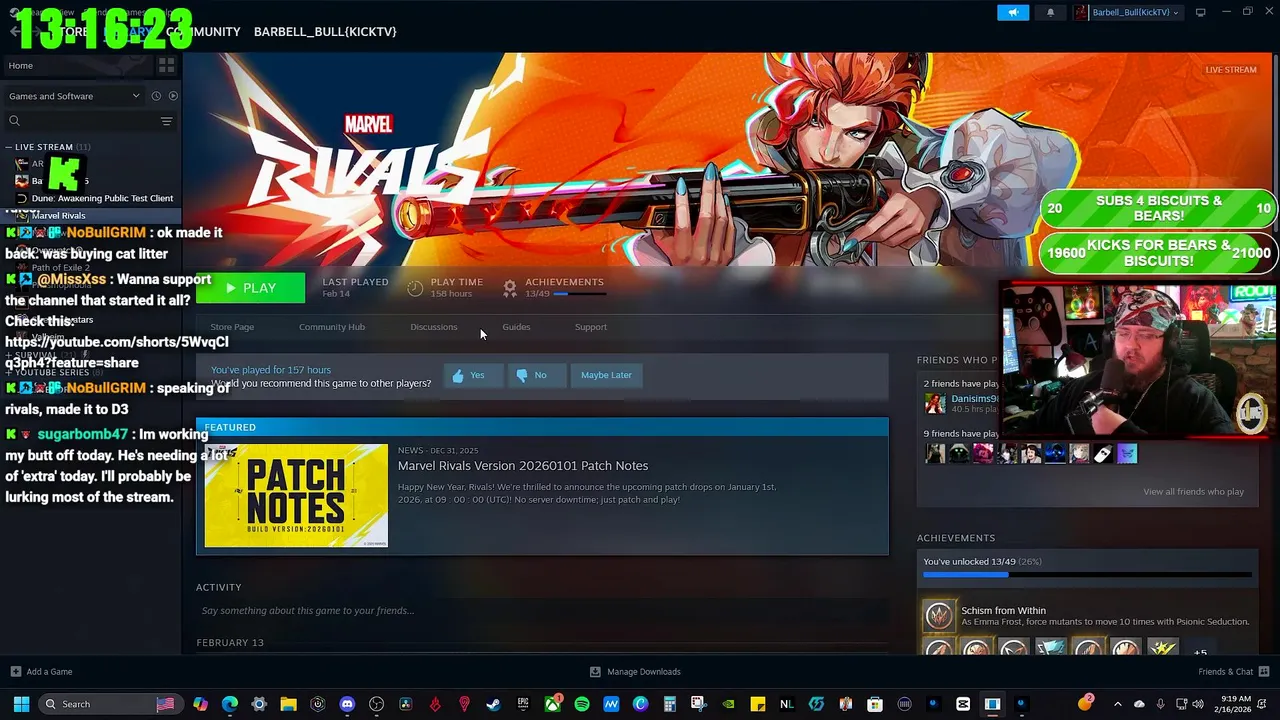1280x720 pixels.
Task: Toggle the library grid view icon
Action: point(166,65)
